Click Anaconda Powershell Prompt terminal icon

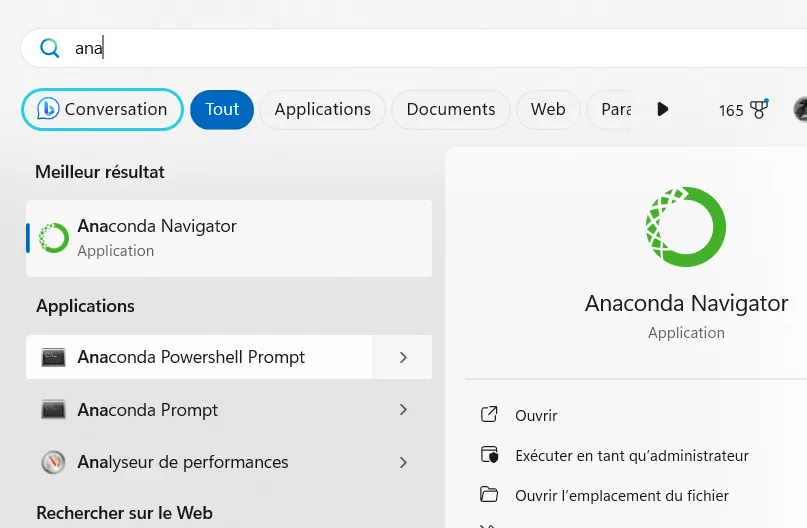pos(54,357)
